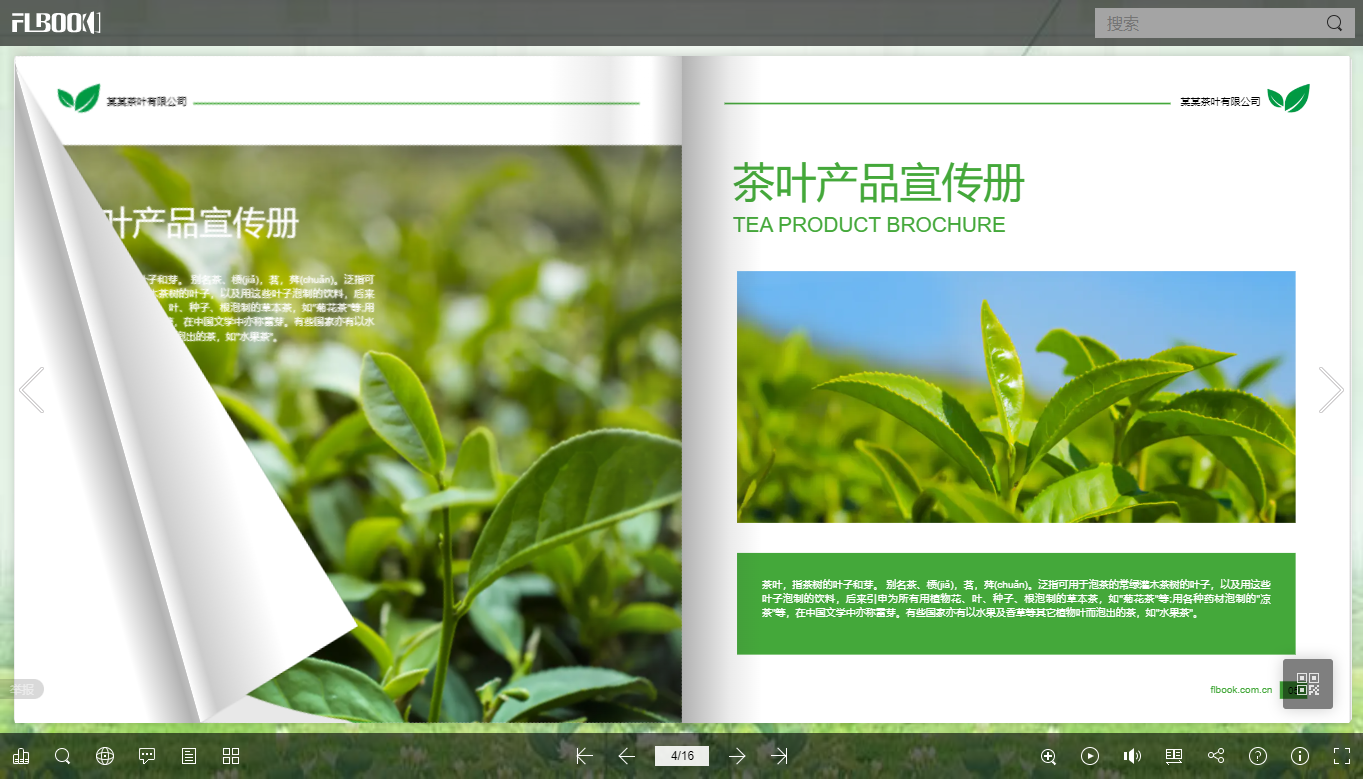
Task: Click the green text box description on right page
Action: click(1016, 604)
